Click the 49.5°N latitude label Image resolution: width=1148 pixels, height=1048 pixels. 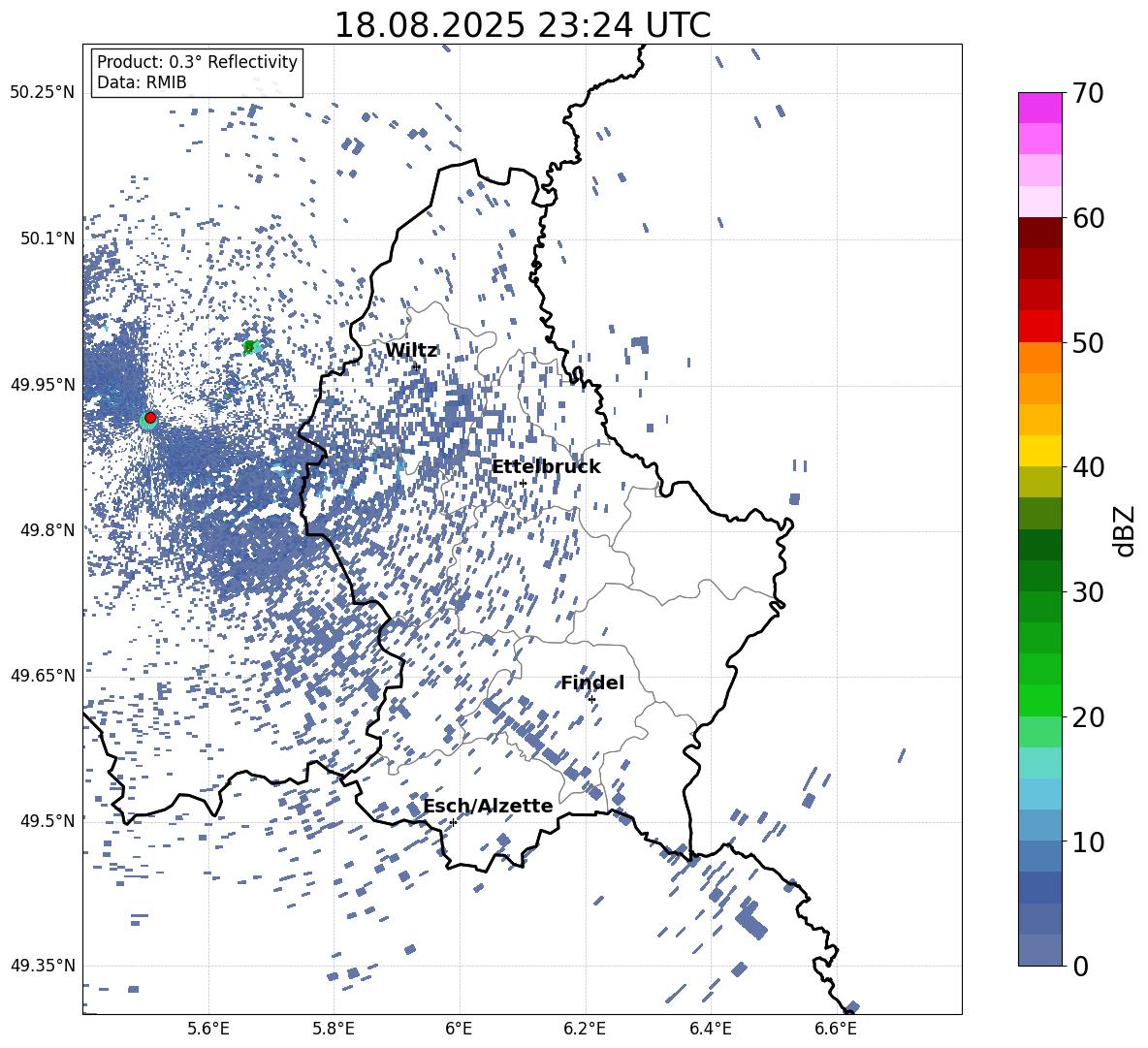[x=47, y=820]
